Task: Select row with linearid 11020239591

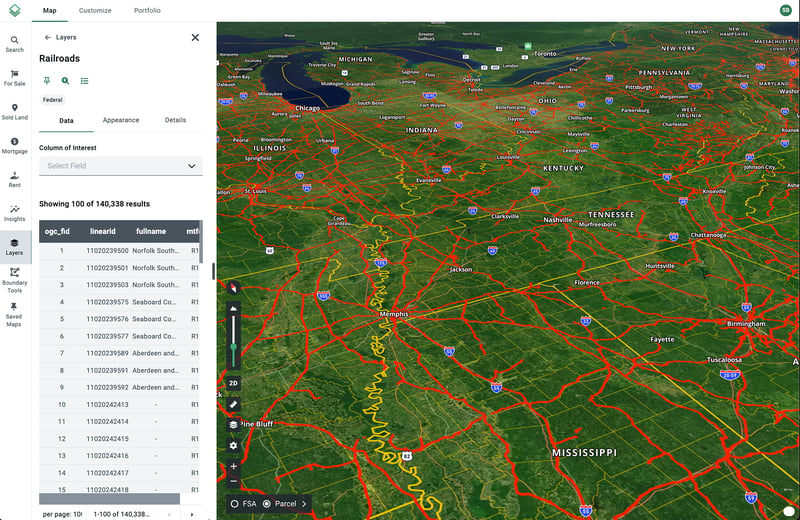Action: [119, 370]
